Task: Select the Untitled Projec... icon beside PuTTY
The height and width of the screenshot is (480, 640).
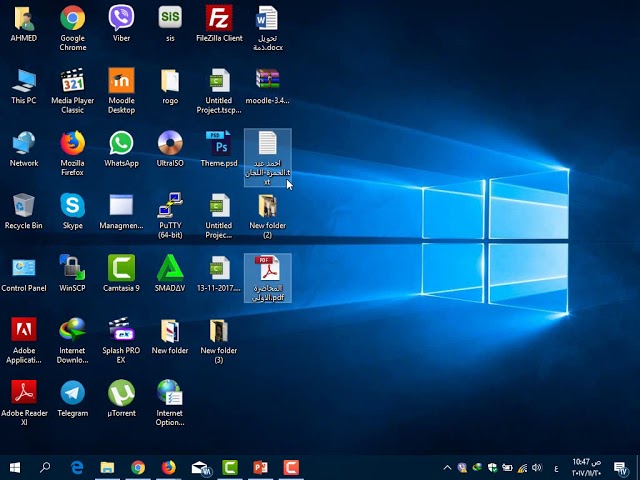Action: pos(219,216)
